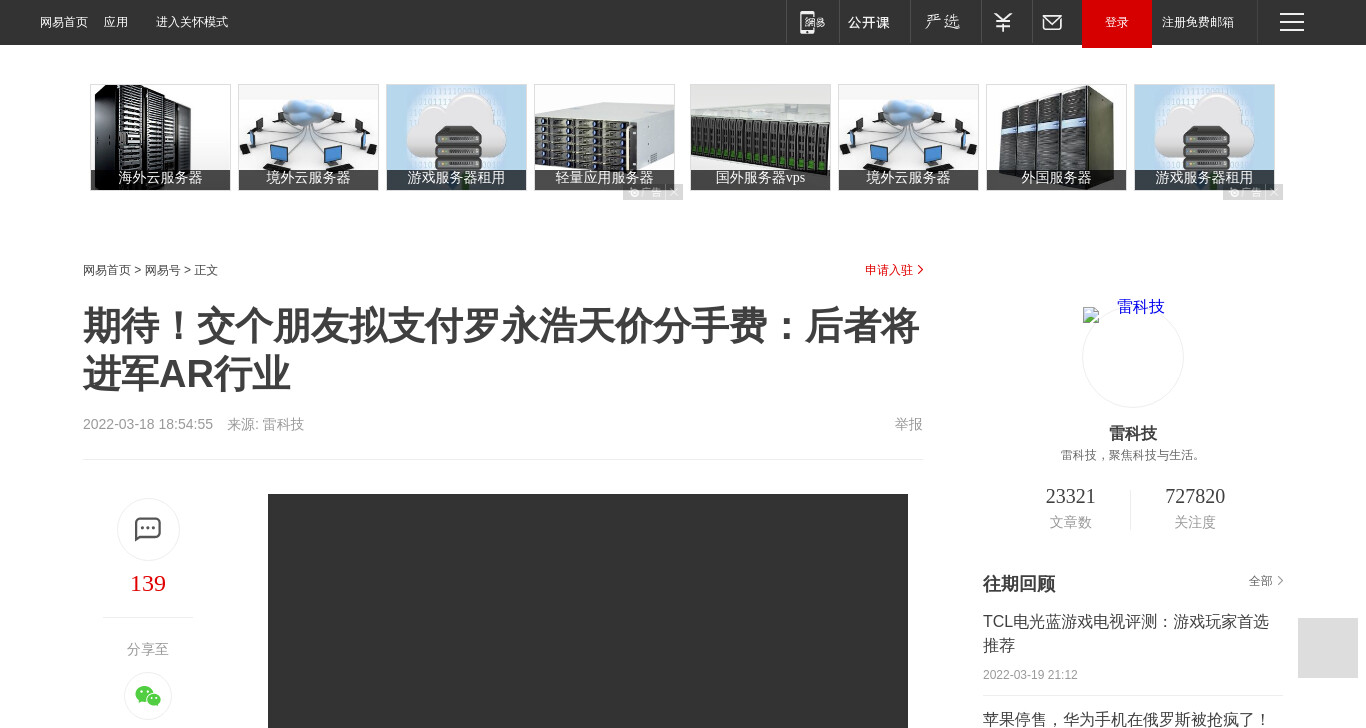Expand 全部 in 往期回顾
This screenshot has height=728, width=1366.
[x=1266, y=581]
